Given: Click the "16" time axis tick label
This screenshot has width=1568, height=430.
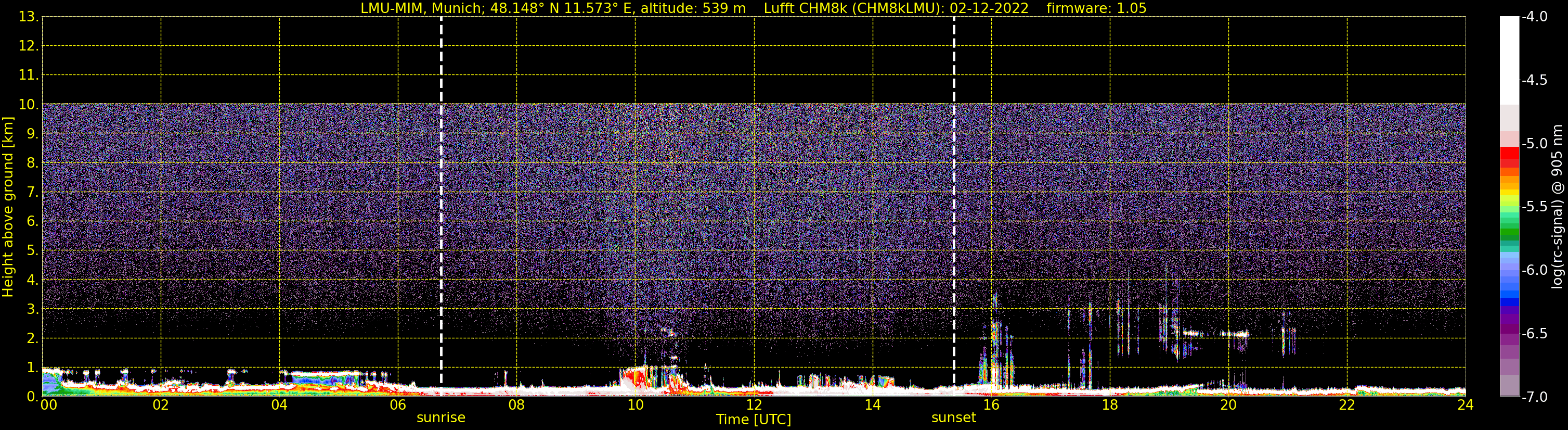Looking at the screenshot, I should 992,405.
